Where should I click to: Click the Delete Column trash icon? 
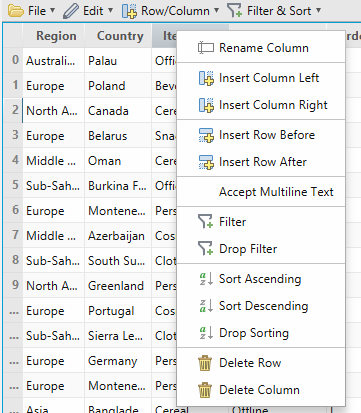(x=205, y=390)
